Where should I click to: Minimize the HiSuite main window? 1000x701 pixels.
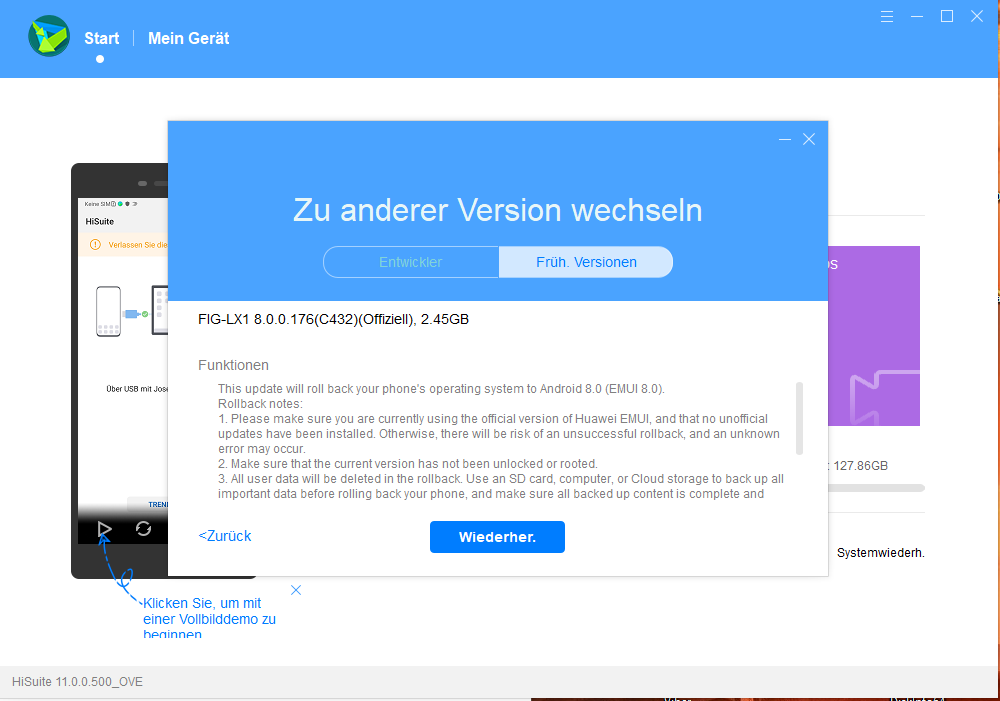tap(916, 17)
